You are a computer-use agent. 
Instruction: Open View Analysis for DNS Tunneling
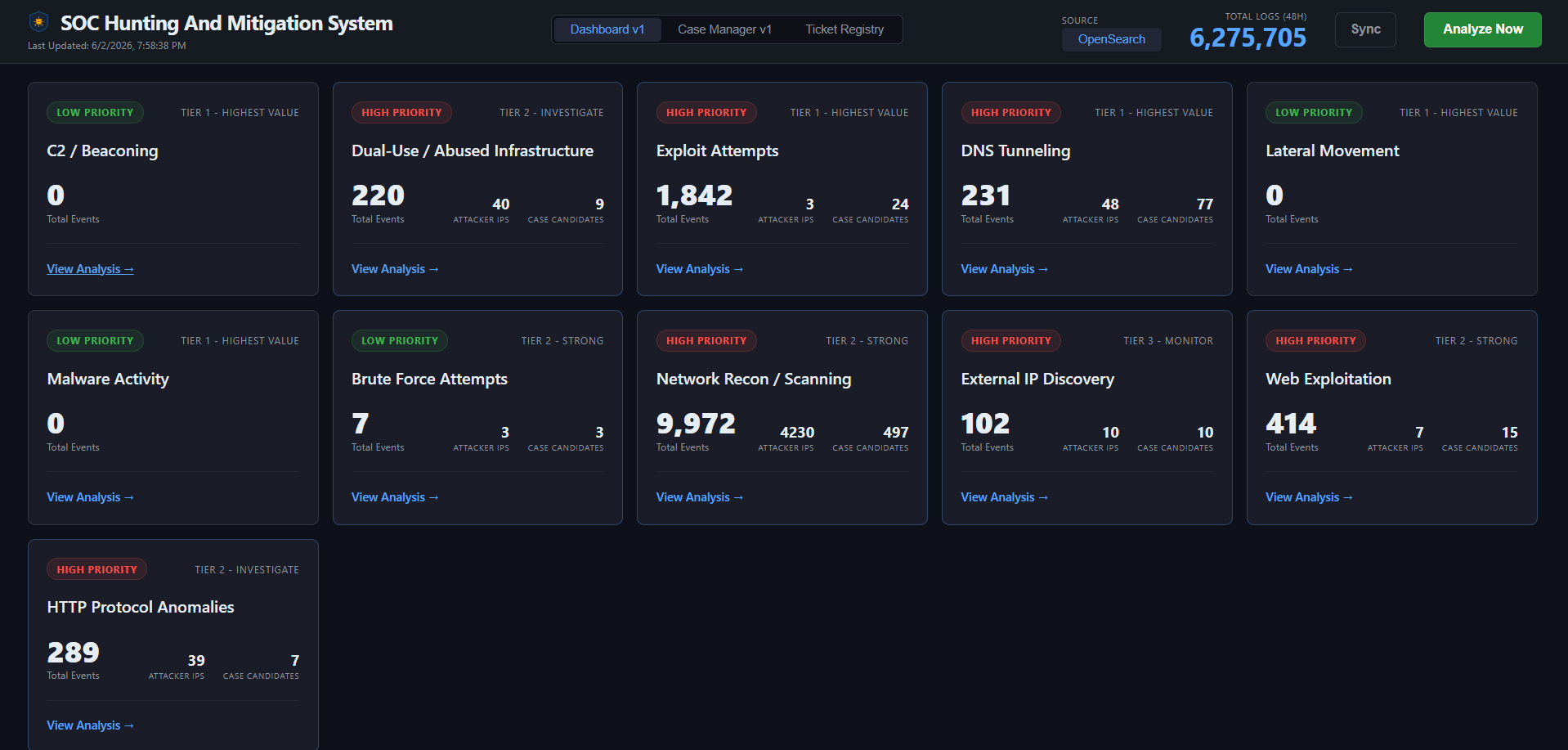[x=1004, y=269]
